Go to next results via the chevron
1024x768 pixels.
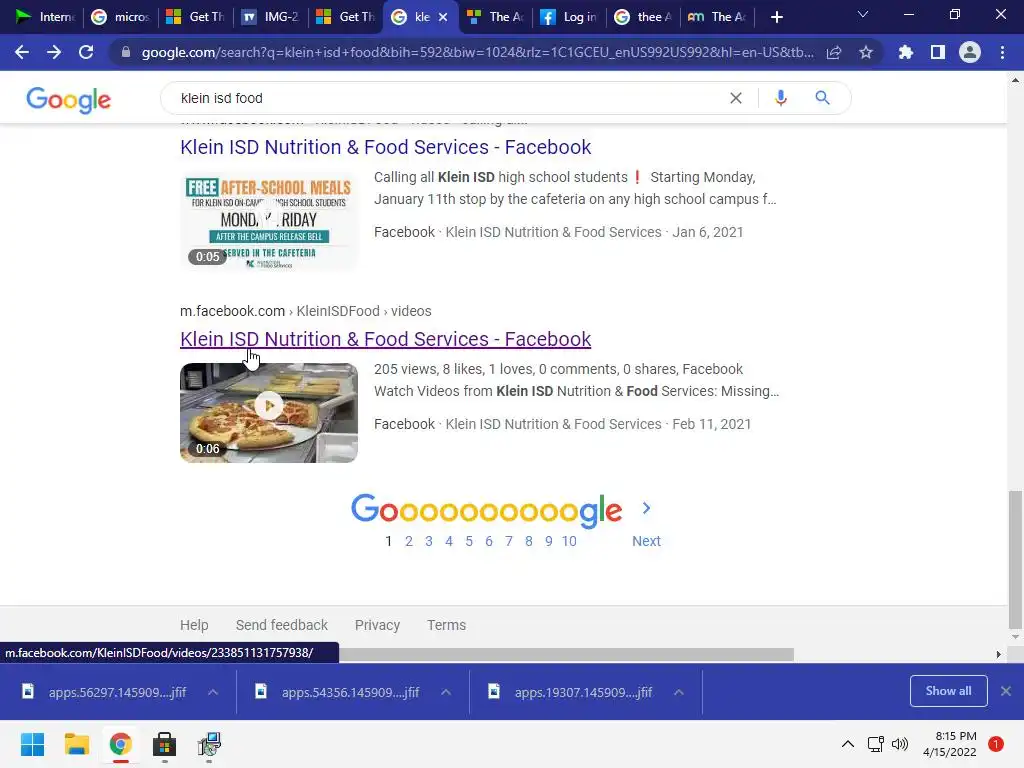click(x=646, y=508)
